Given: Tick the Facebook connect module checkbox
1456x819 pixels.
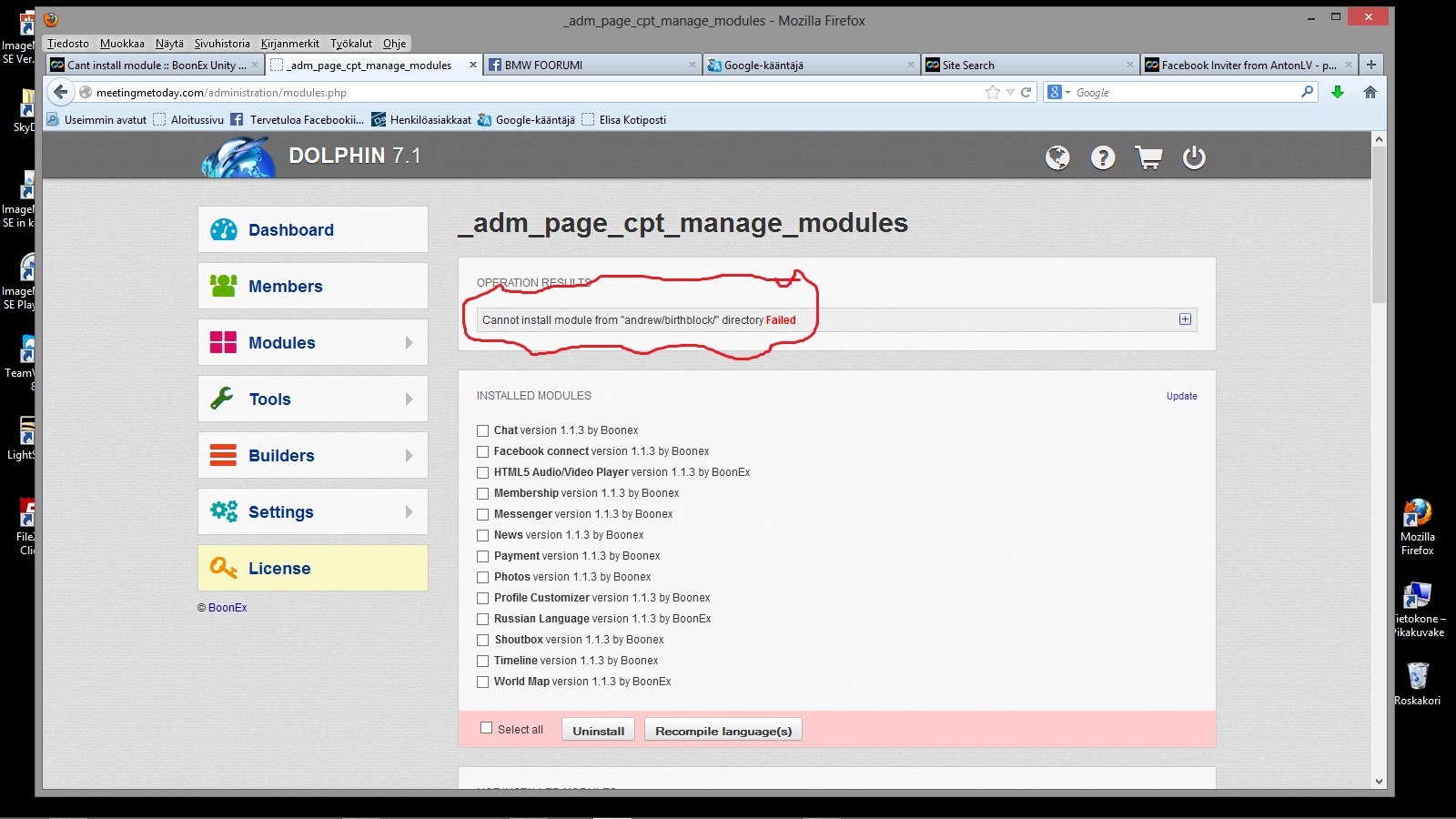Looking at the screenshot, I should tap(483, 451).
